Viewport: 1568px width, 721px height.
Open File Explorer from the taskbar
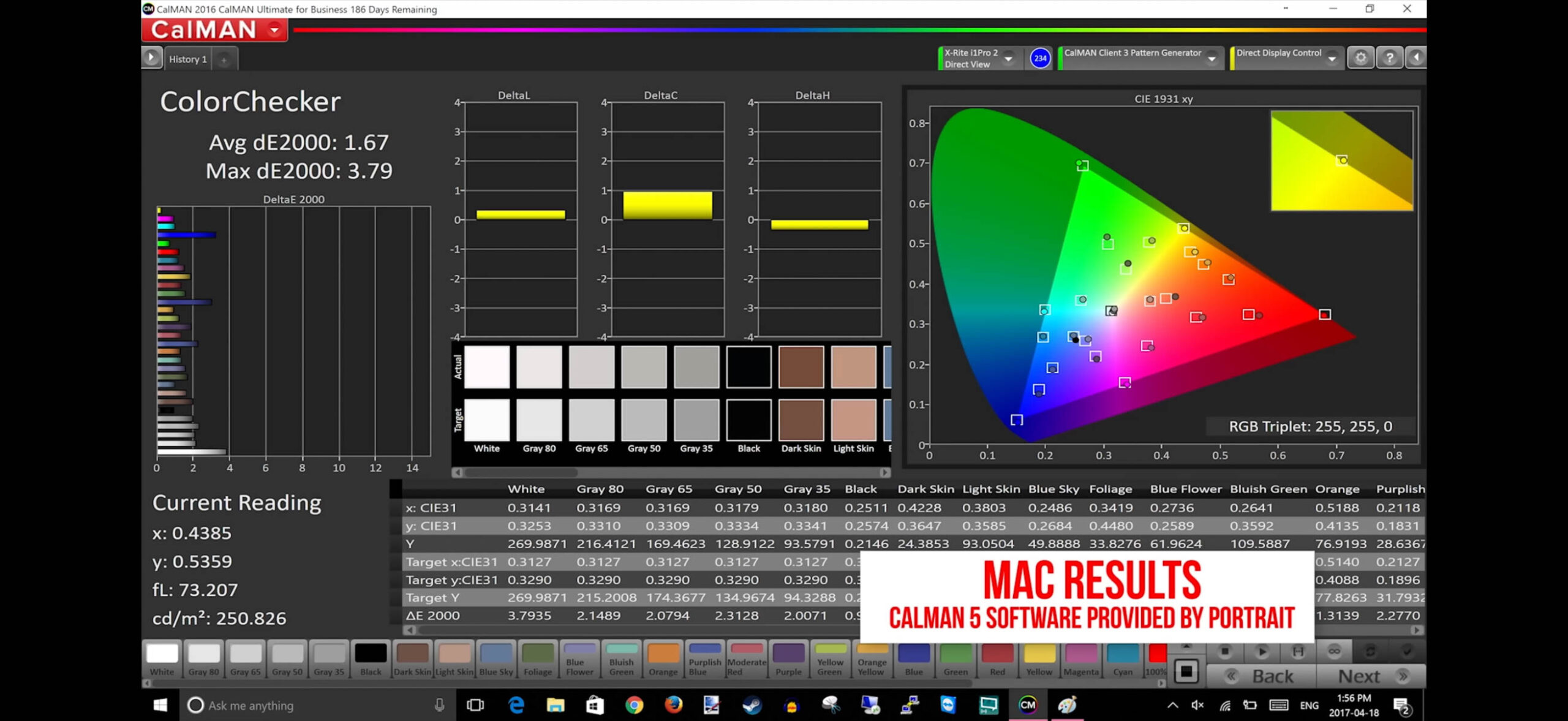555,705
